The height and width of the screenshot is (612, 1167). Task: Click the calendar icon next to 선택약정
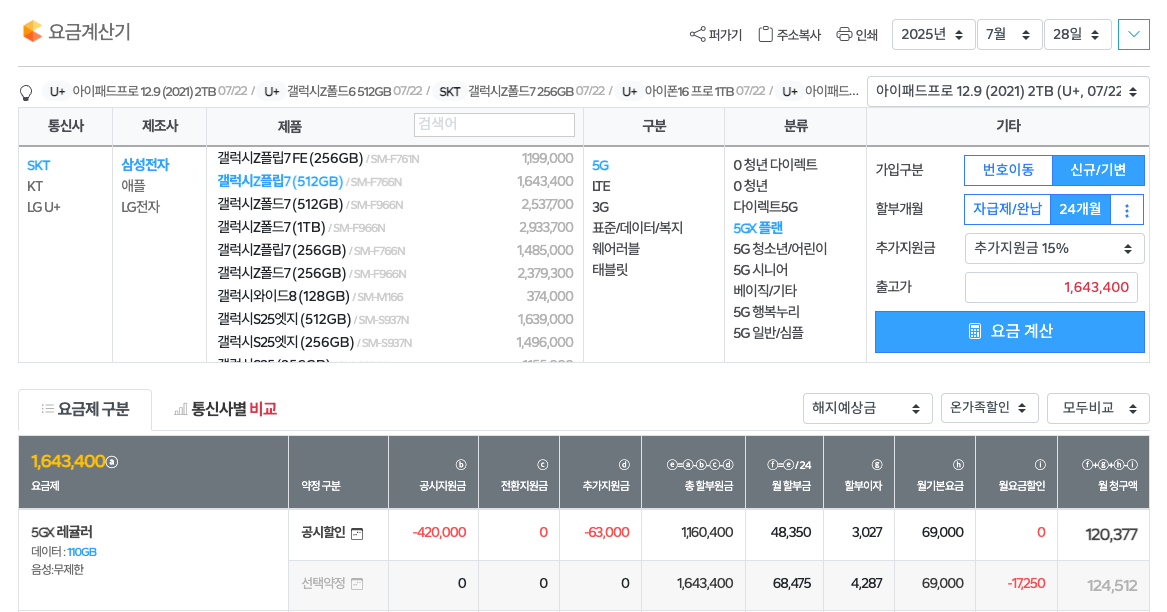pos(357,584)
